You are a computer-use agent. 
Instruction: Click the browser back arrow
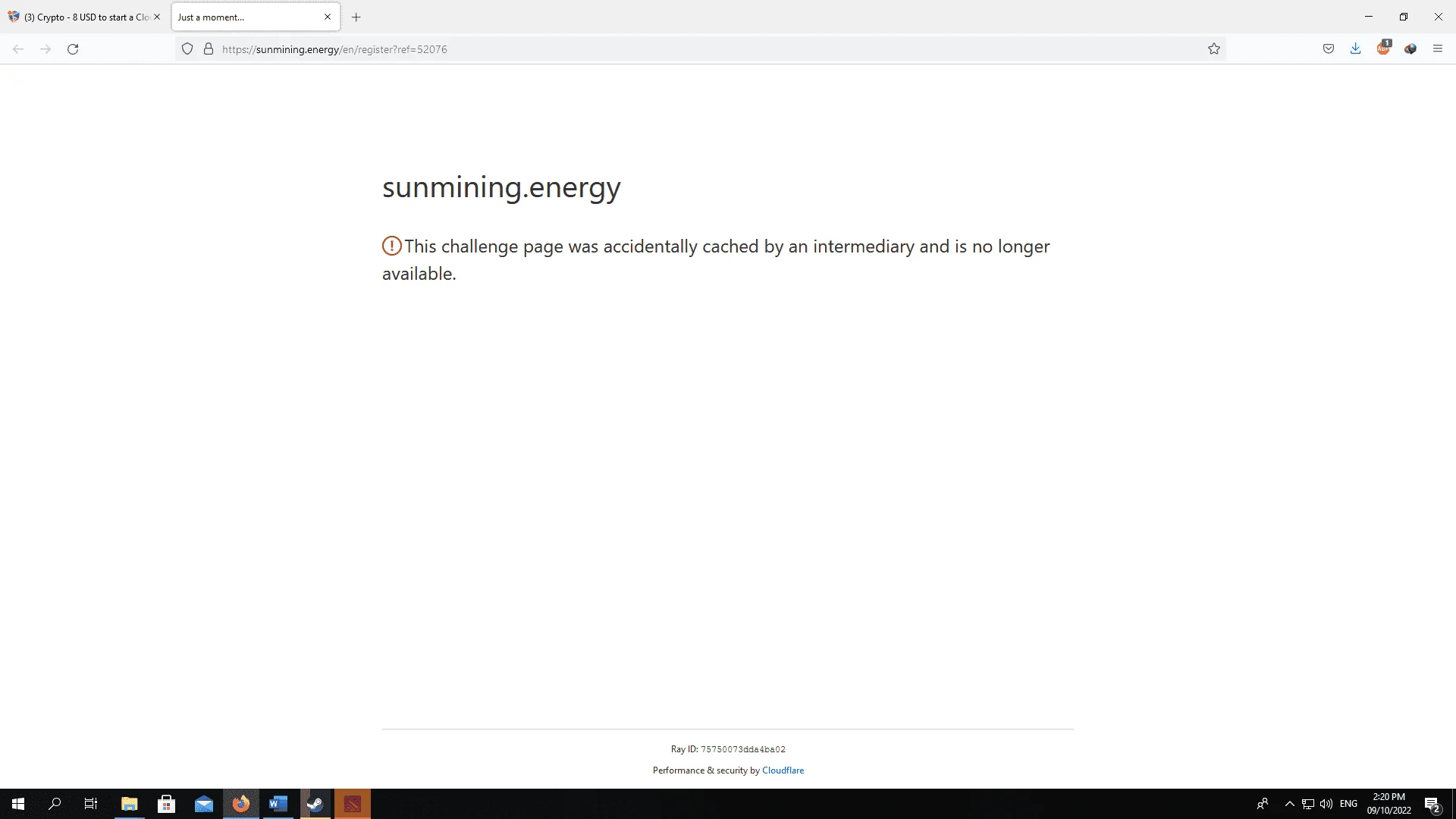pyautogui.click(x=18, y=49)
